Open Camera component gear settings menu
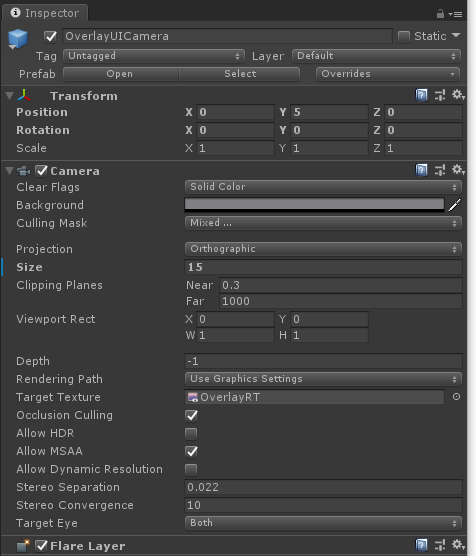Viewport: 476px width, 556px height. (458, 170)
